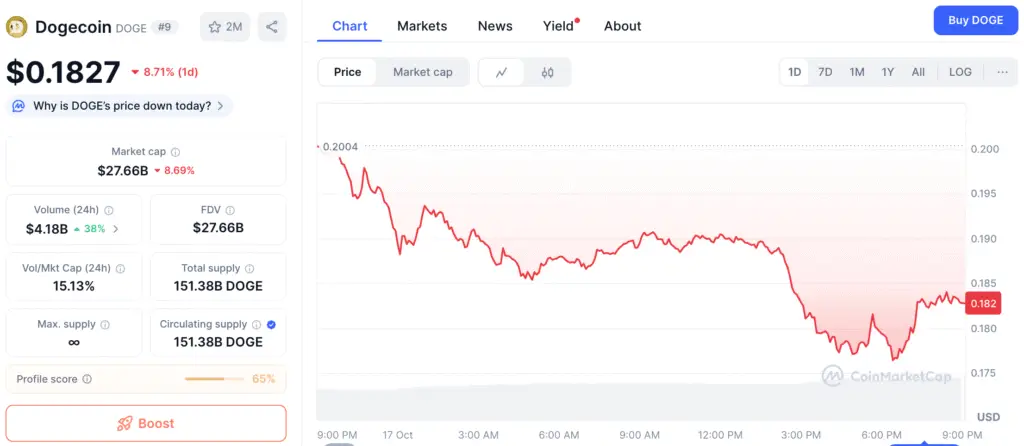
Task: Click the 0.182 current price marker
Action: [x=983, y=304]
